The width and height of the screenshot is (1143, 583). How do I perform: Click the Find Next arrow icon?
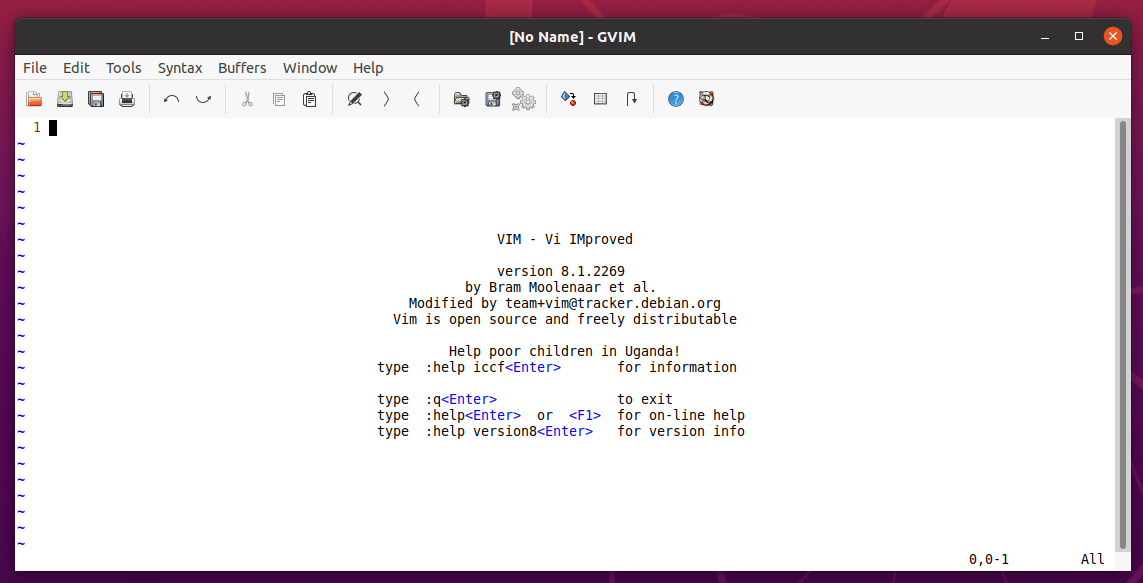[x=386, y=98]
